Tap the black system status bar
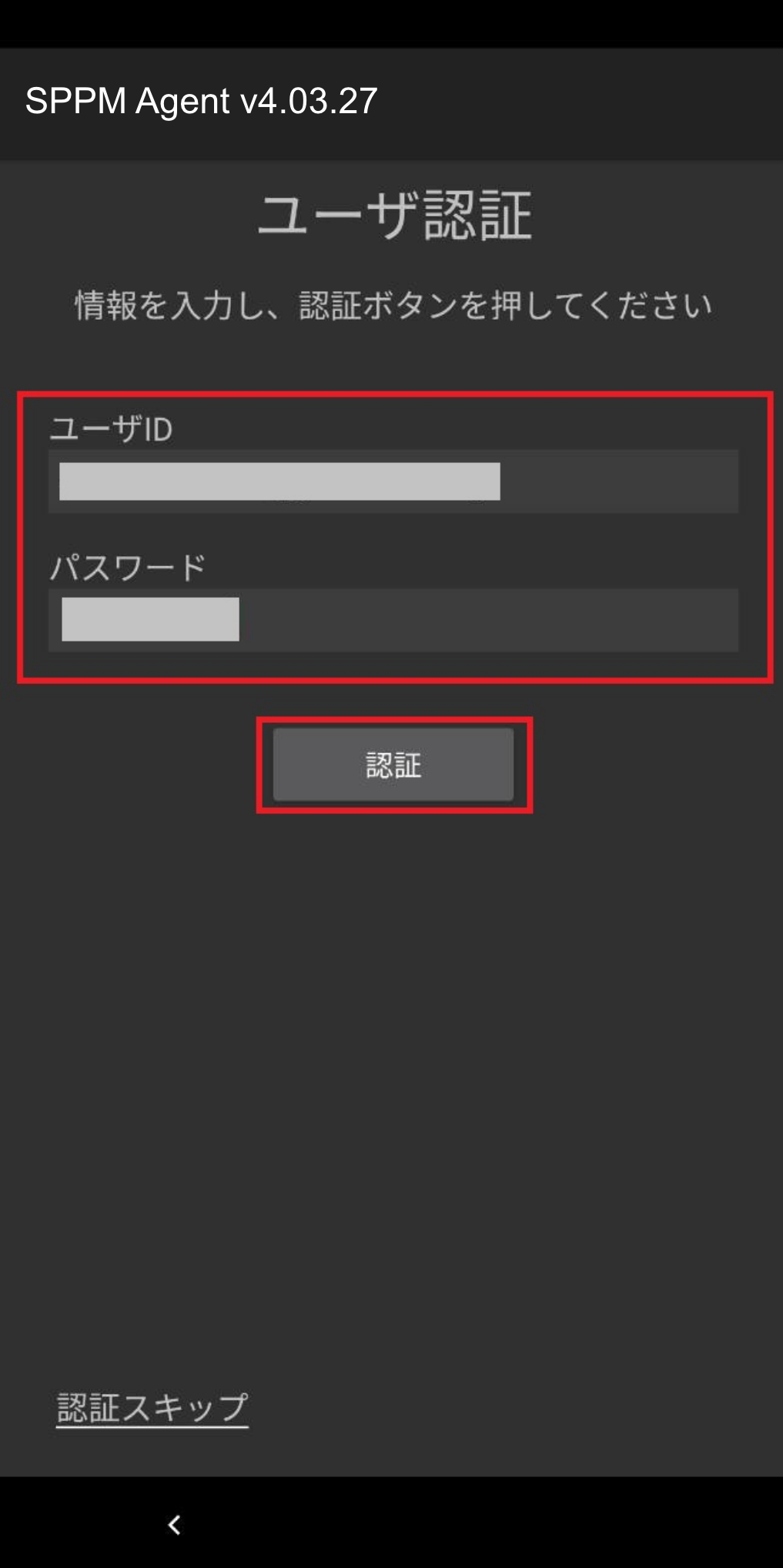783x1568 pixels. point(391,24)
